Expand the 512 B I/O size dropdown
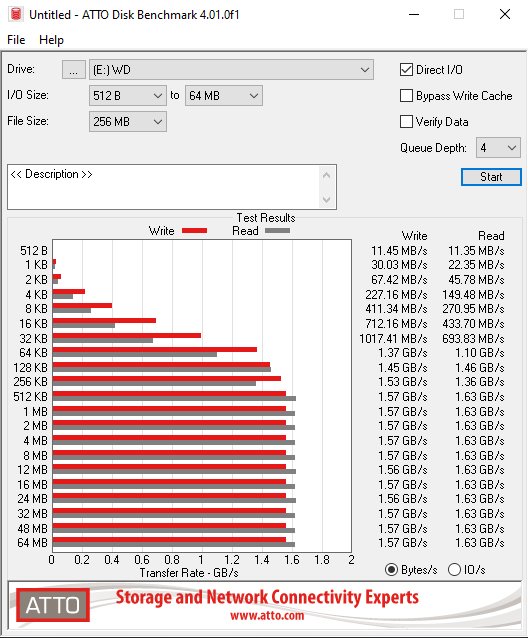Viewport: 528px width, 638px height. coord(128,96)
